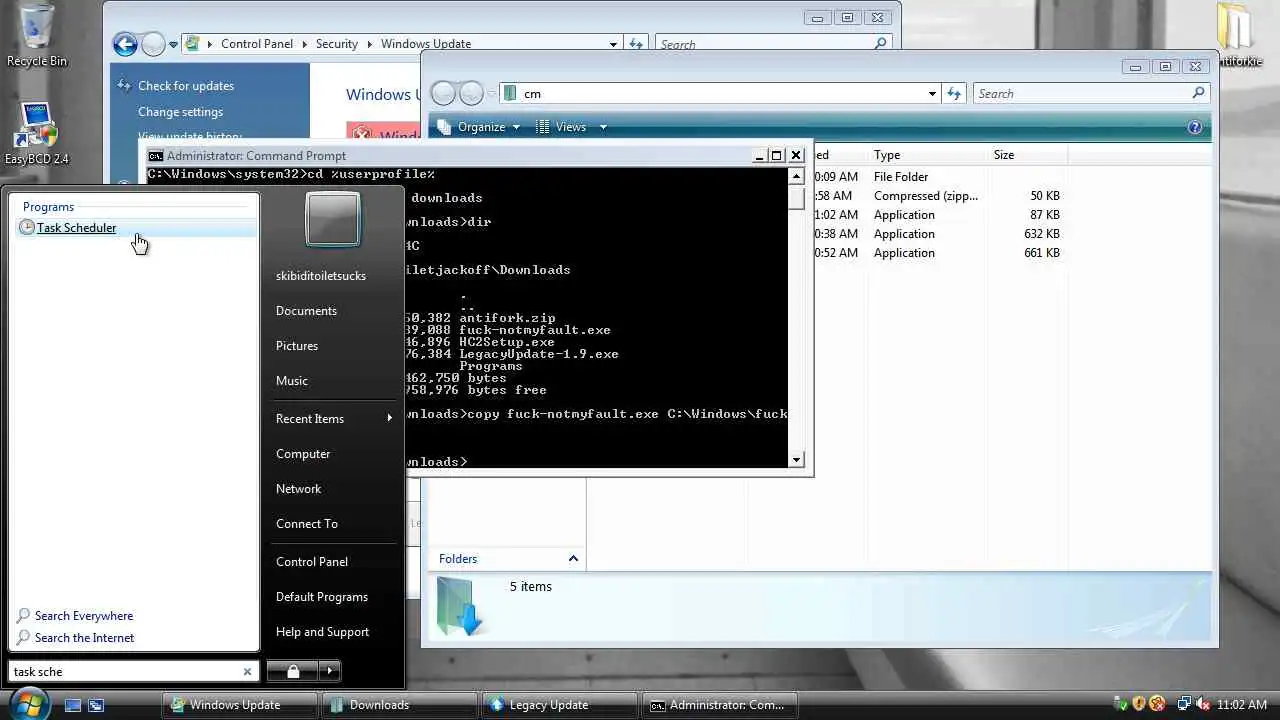Click the Switch between windows quick launch icon
This screenshot has height=720, width=1280.
click(x=96, y=705)
